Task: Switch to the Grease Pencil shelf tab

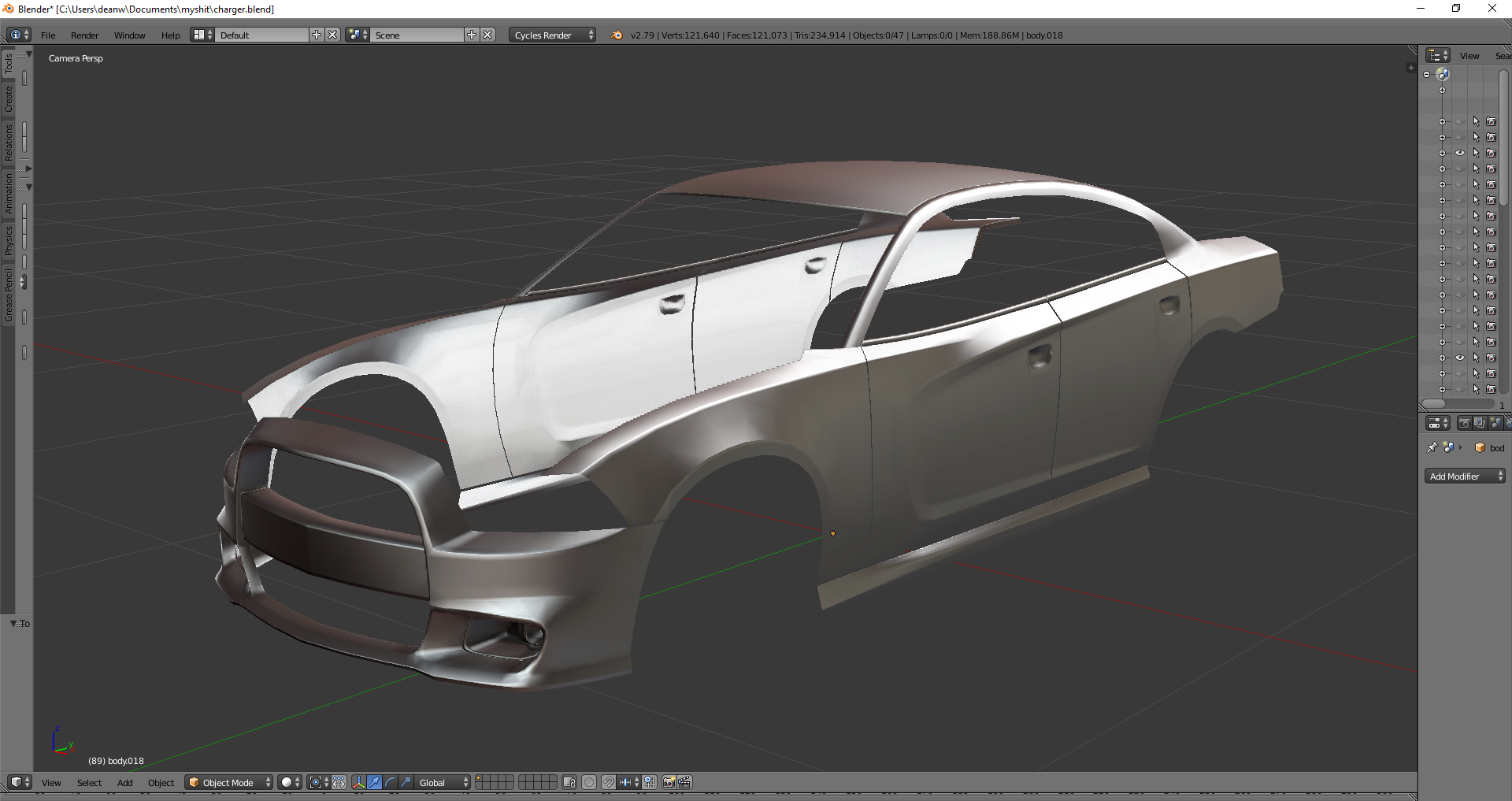Action: [x=9, y=295]
